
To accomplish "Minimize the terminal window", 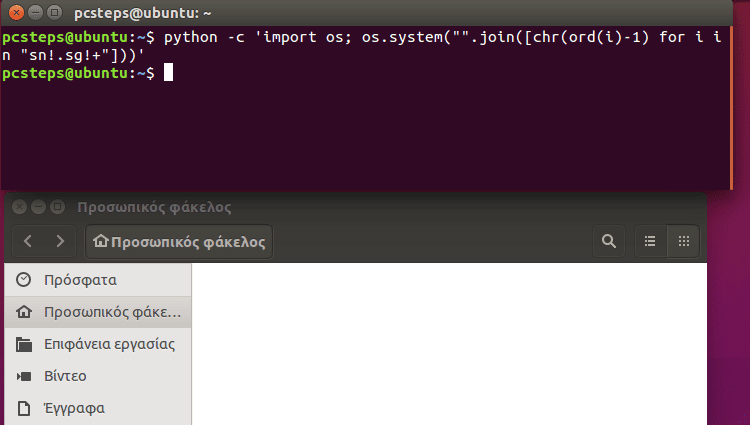I will (x=33, y=12).
